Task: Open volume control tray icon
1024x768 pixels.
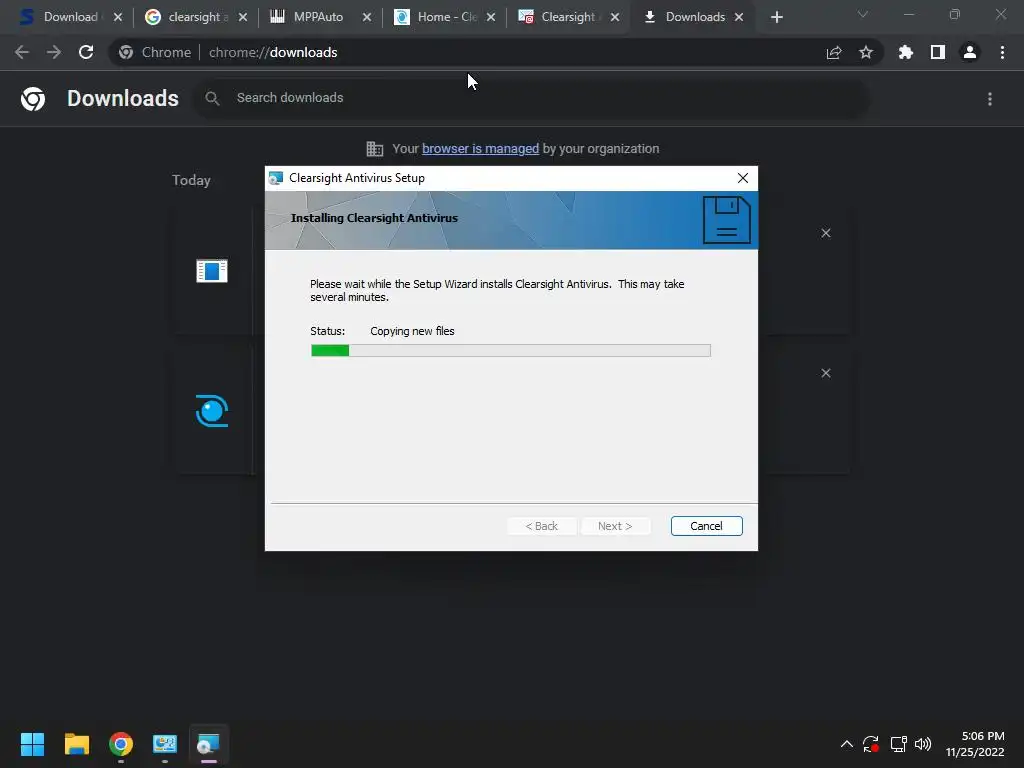Action: [x=923, y=744]
